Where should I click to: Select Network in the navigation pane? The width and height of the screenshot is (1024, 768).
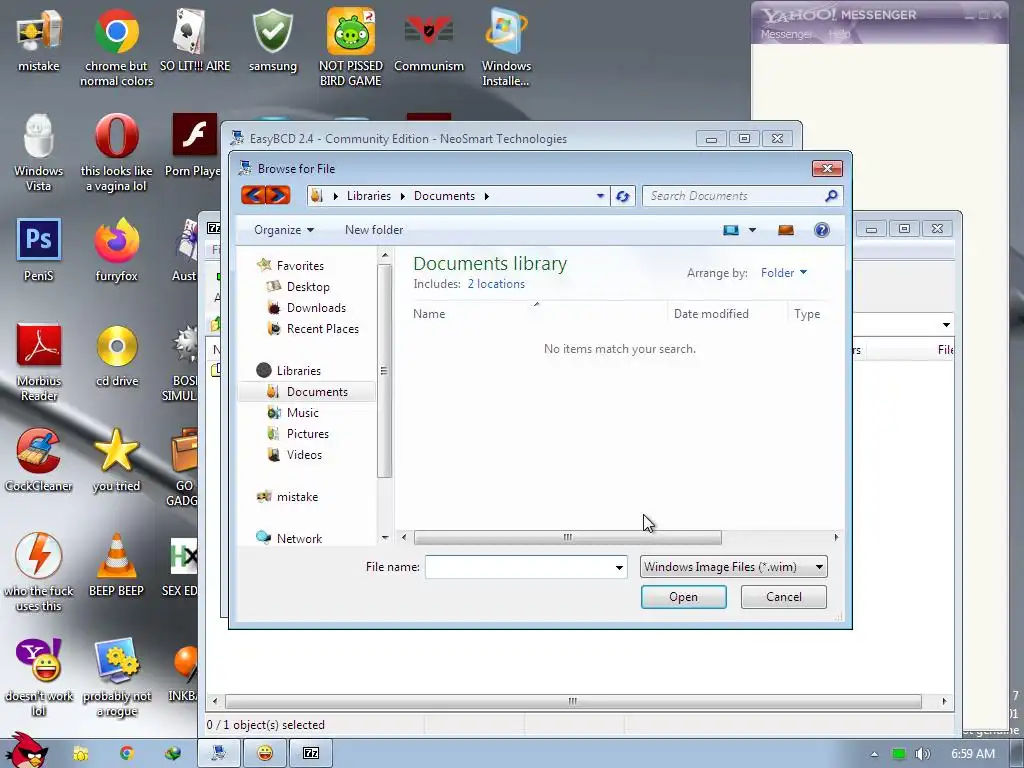(x=299, y=538)
